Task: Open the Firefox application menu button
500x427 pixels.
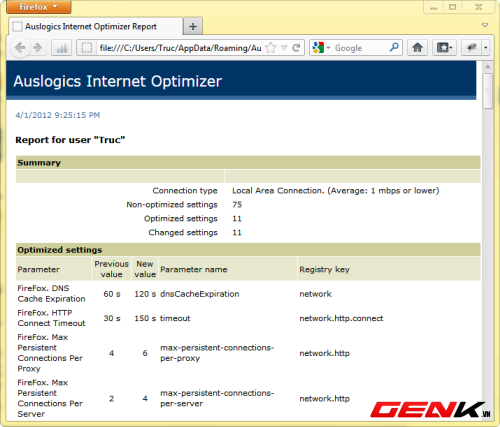Action: tap(39, 7)
